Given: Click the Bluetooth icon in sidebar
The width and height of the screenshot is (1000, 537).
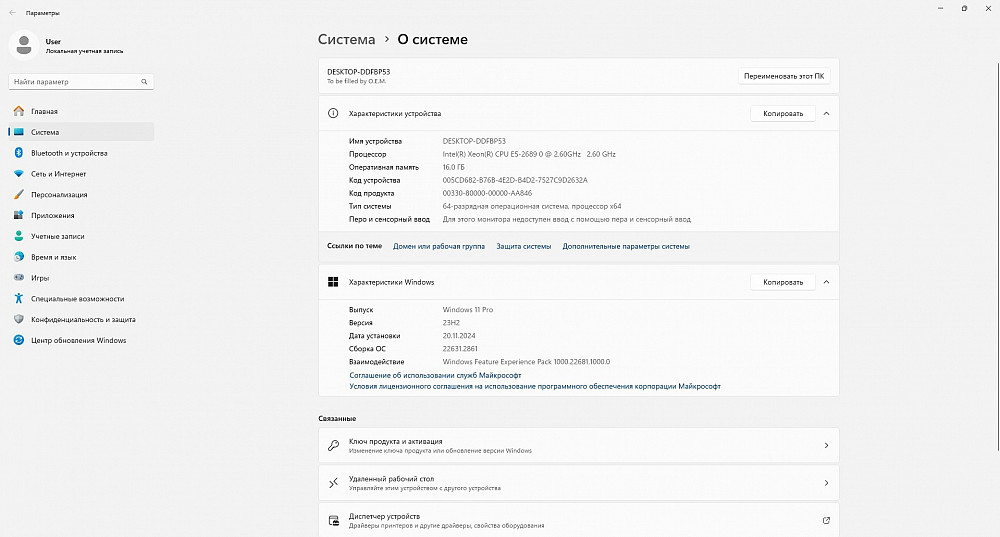Looking at the screenshot, I should 18,153.
